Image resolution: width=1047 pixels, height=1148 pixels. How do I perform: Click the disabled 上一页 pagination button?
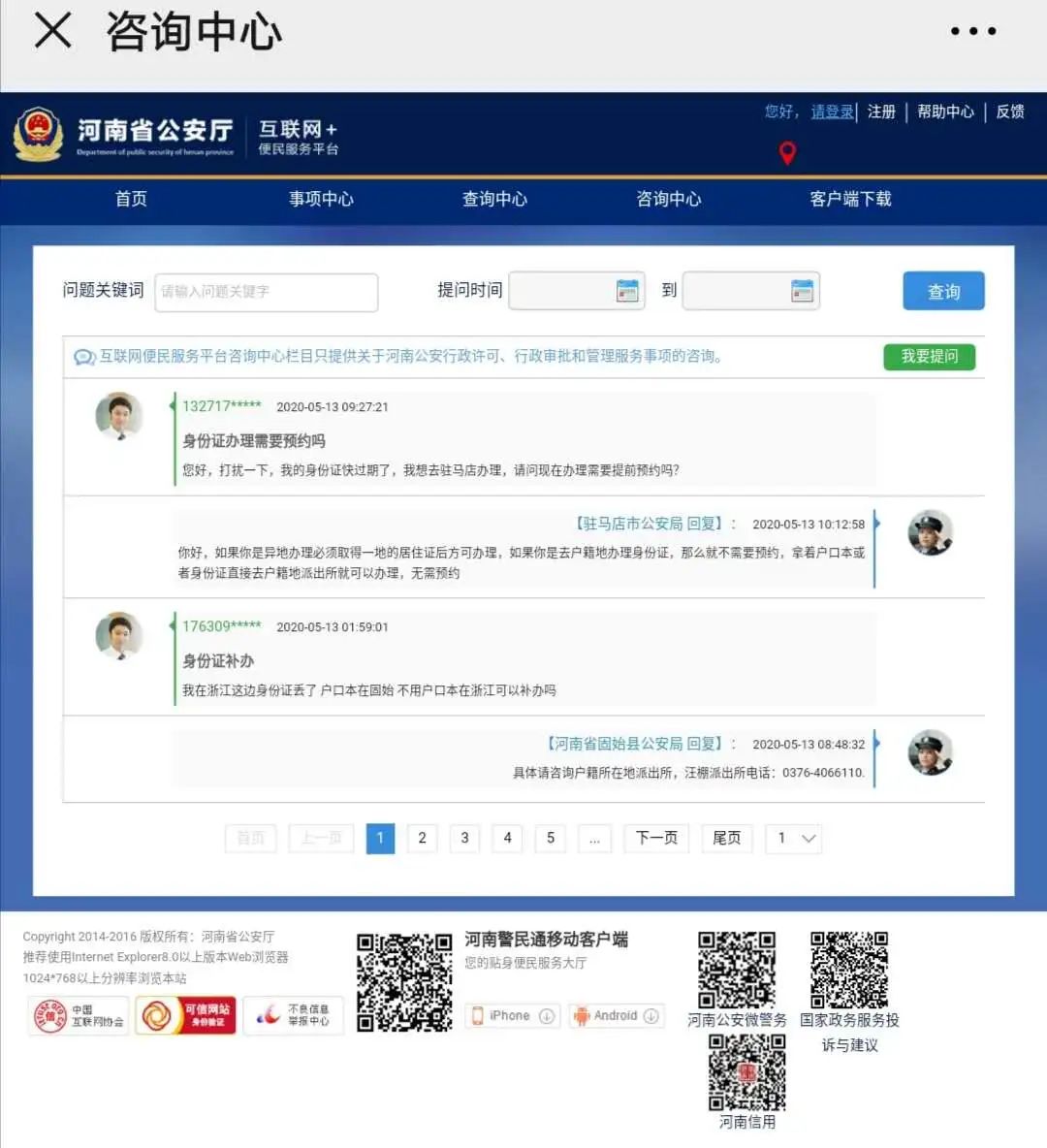point(322,839)
